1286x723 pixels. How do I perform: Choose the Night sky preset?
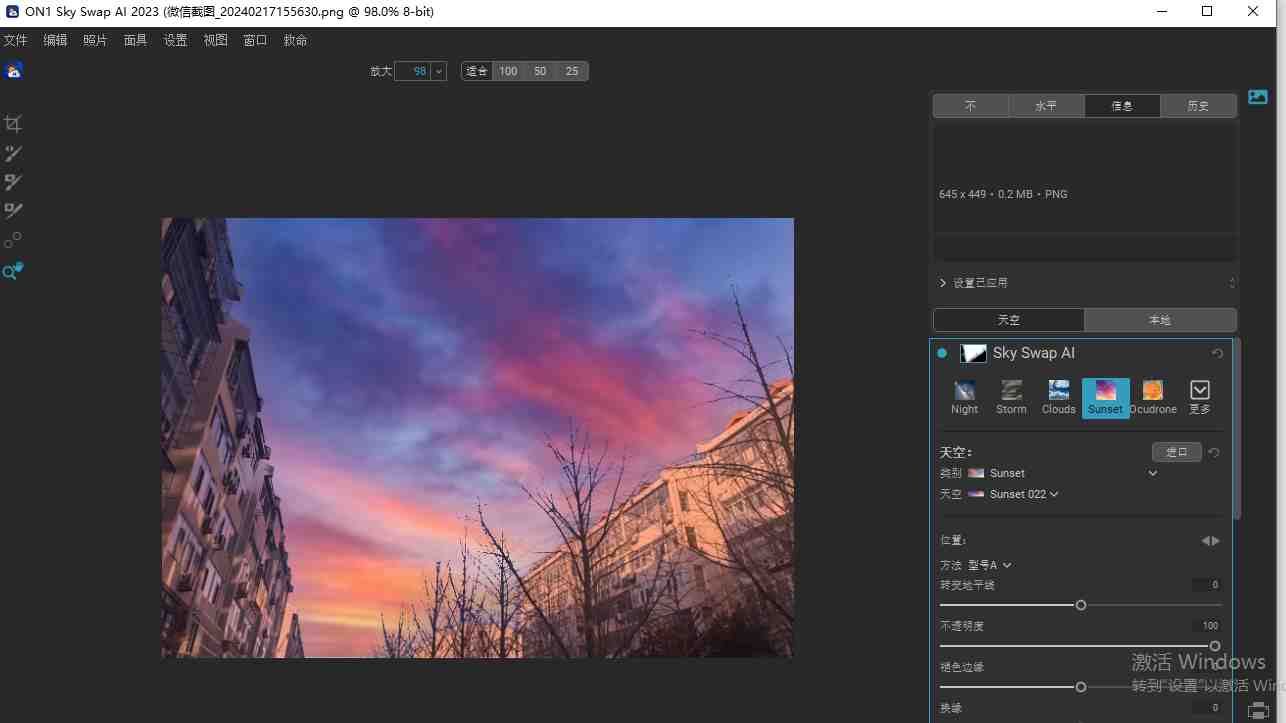[x=964, y=397]
